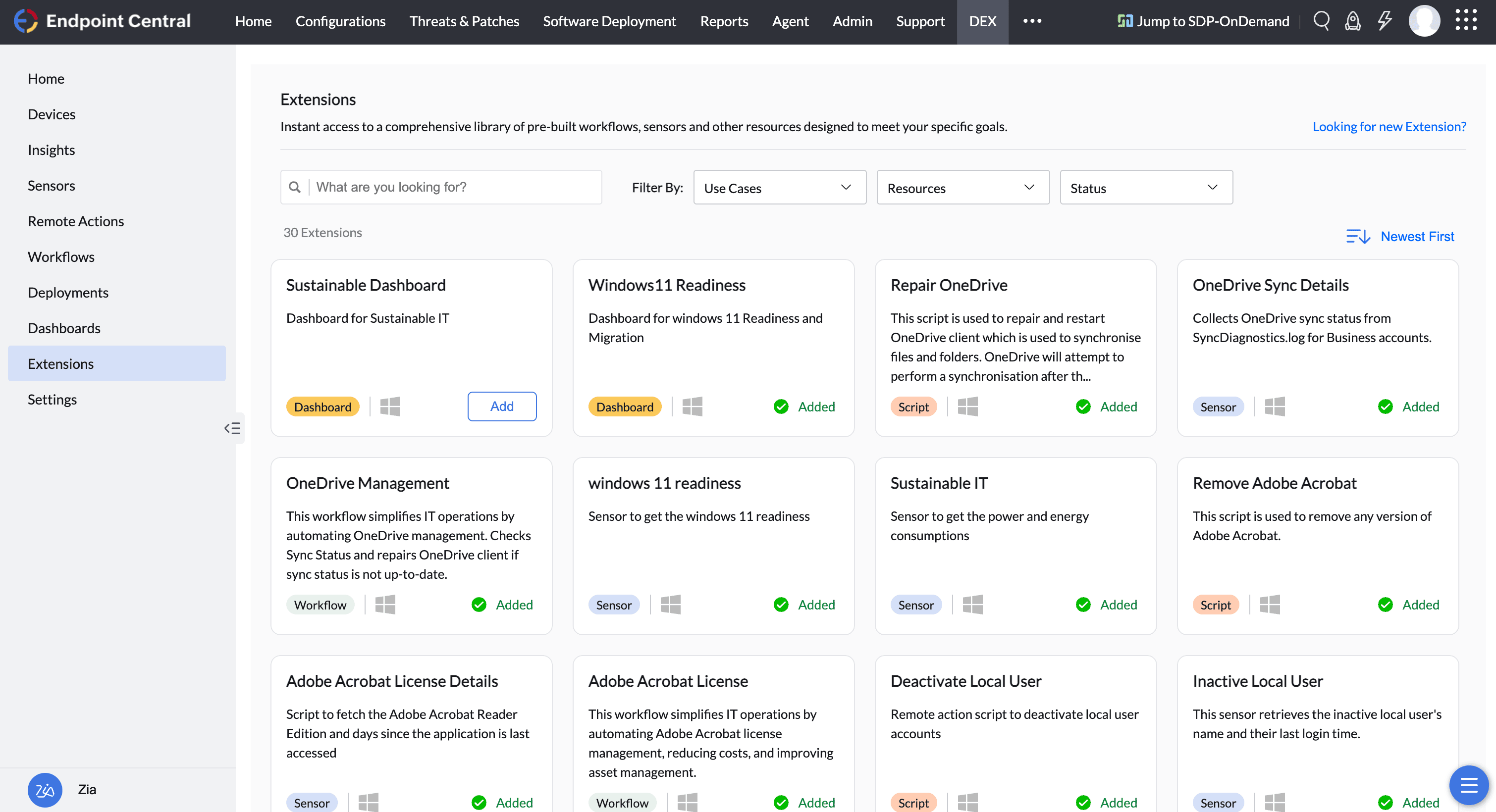Add the Sustainable Dashboard extension
This screenshot has height=812, width=1496.
click(x=502, y=406)
